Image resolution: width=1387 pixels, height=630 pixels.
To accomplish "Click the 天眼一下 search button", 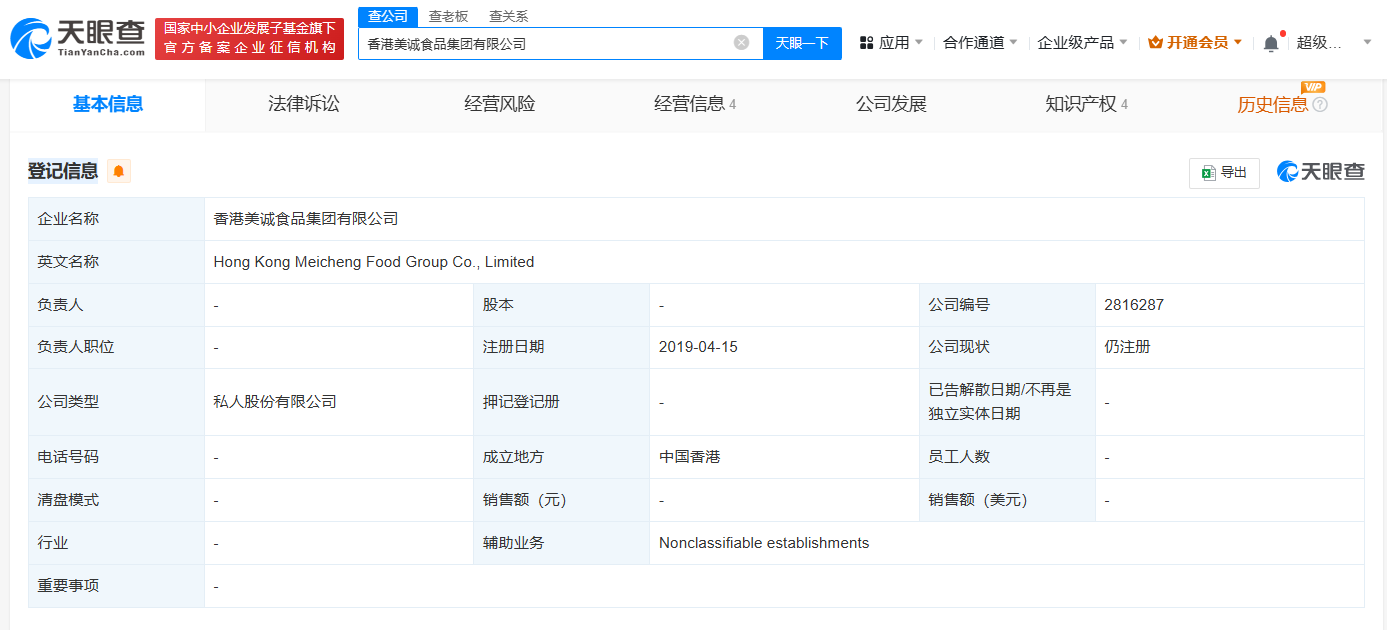I will (x=802, y=42).
